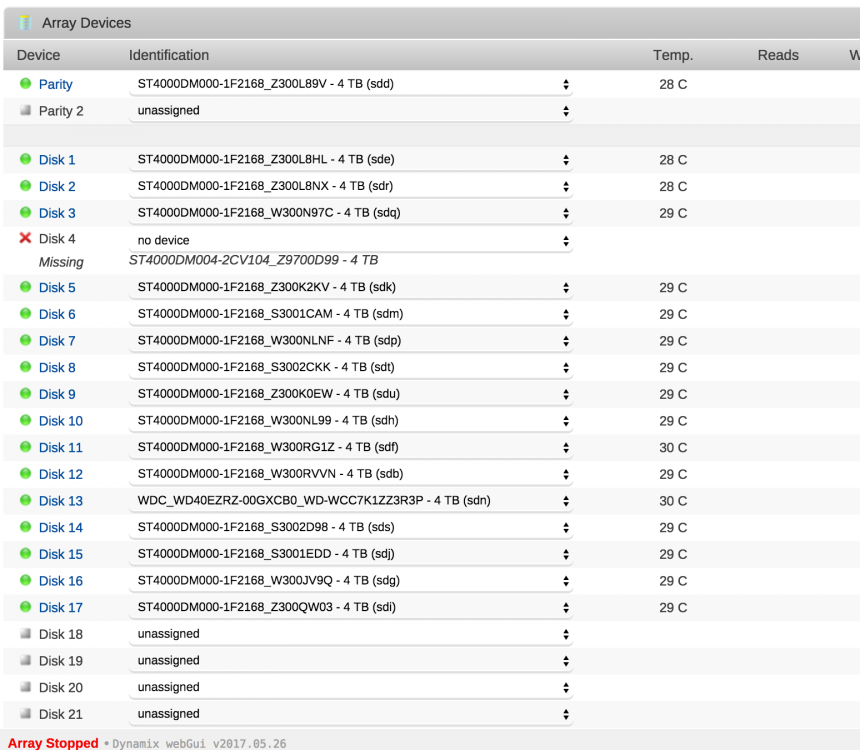This screenshot has height=750, width=860.
Task: Click the green status ball for Parity
Action: coord(25,83)
